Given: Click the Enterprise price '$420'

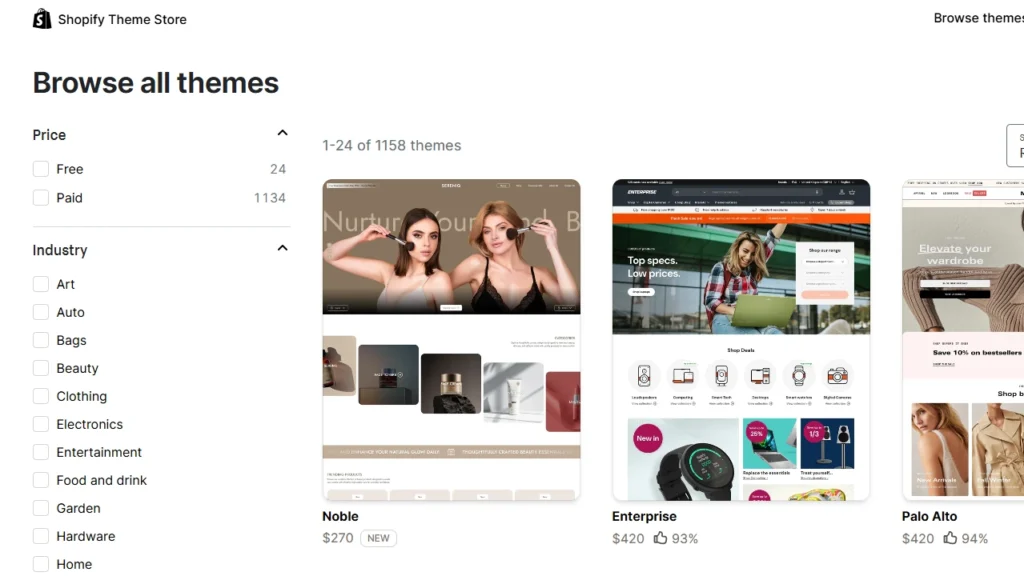Looking at the screenshot, I should (628, 539).
